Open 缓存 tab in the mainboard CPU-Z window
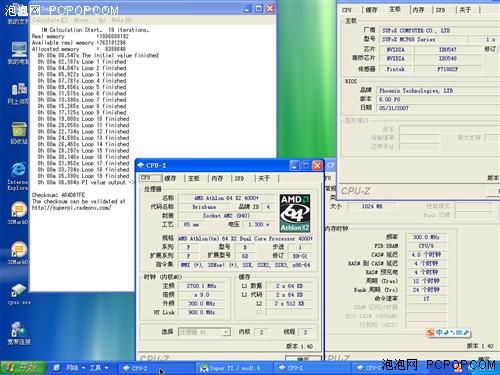500x375 pixels. (x=371, y=10)
